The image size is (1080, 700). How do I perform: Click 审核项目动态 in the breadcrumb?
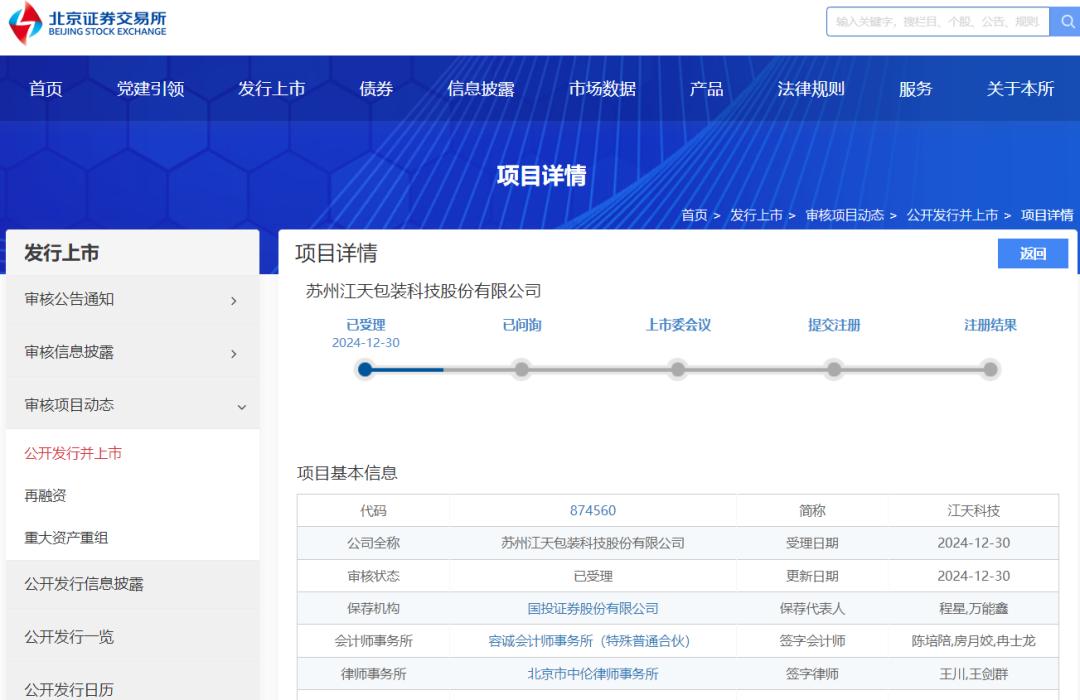pos(844,215)
